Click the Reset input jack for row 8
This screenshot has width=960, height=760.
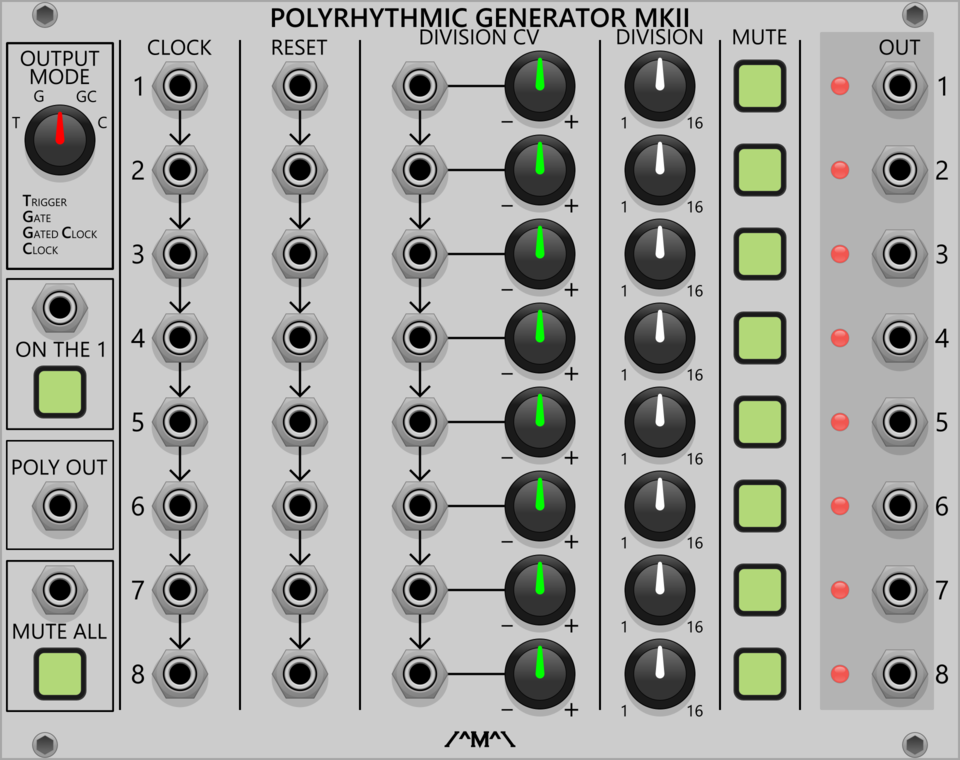(x=300, y=674)
